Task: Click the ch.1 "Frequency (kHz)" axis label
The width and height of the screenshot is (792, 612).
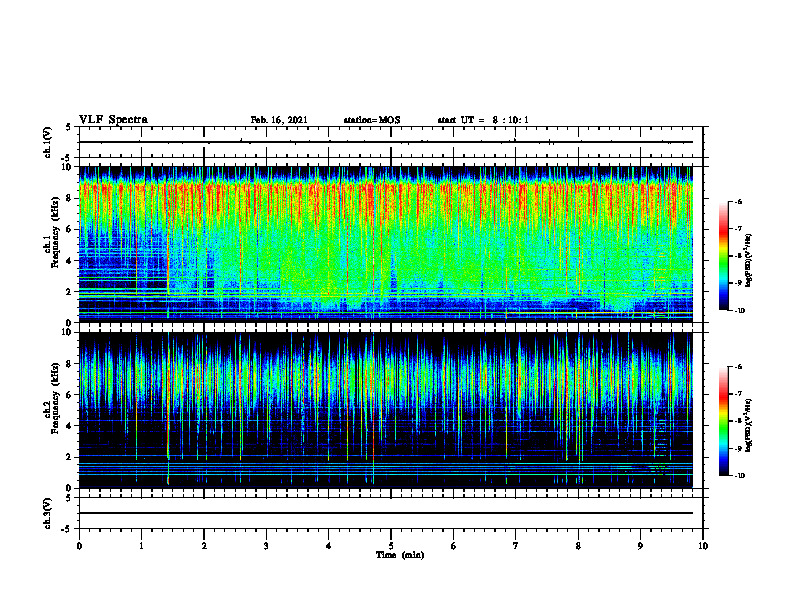Action: tap(55, 232)
